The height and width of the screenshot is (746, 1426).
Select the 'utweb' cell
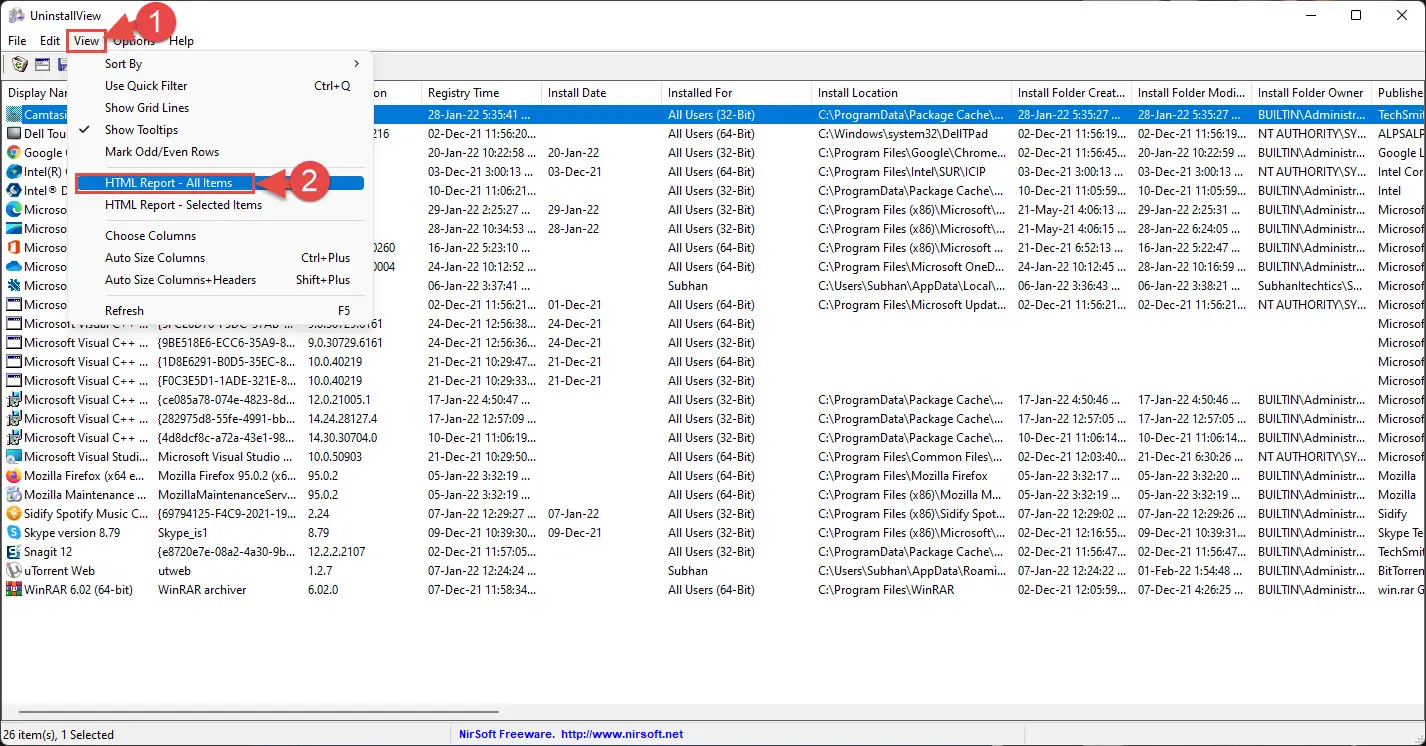pyautogui.click(x=174, y=571)
